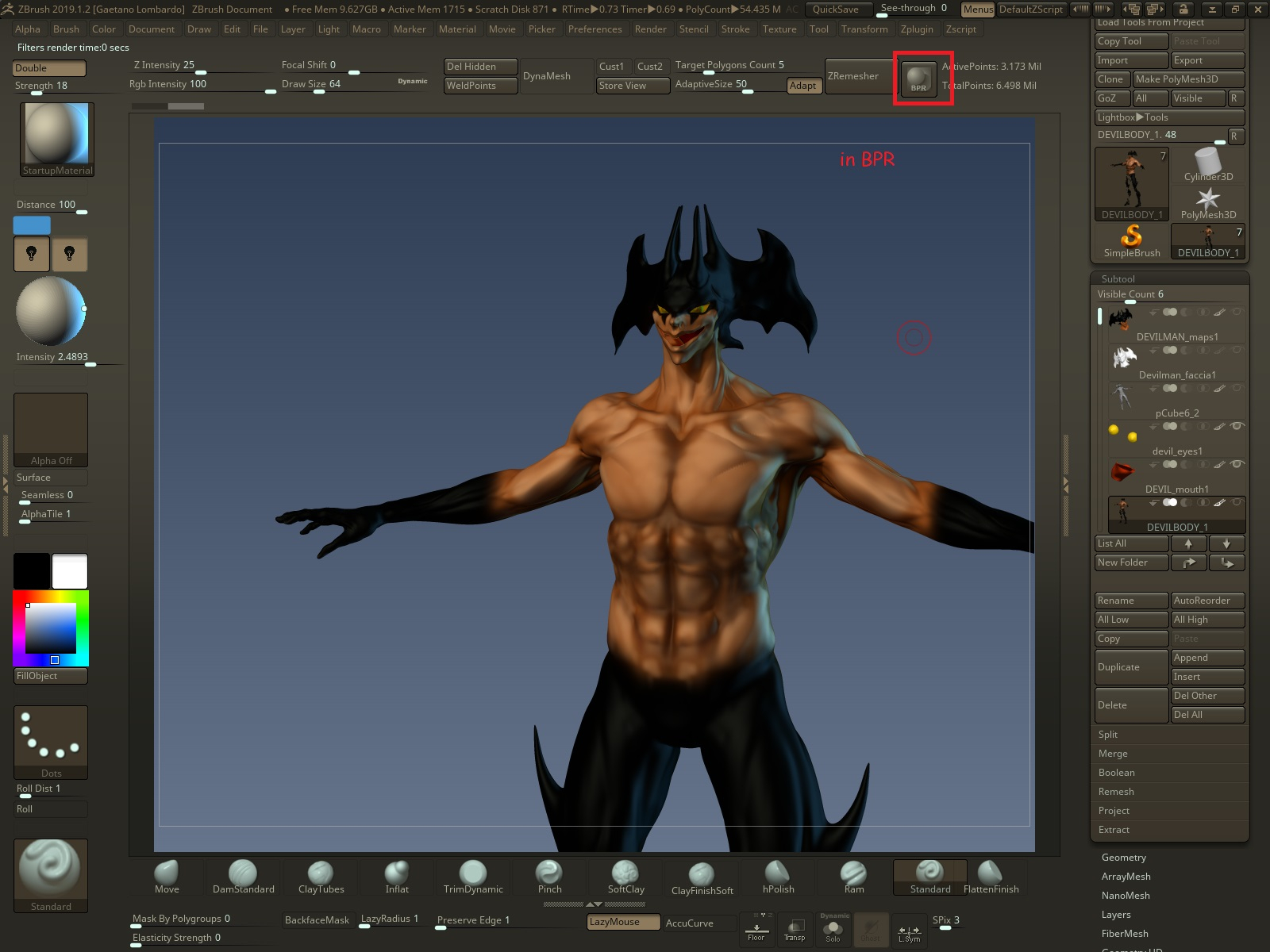
Task: Choose the PolyMesh3D tool
Action: (x=1208, y=204)
